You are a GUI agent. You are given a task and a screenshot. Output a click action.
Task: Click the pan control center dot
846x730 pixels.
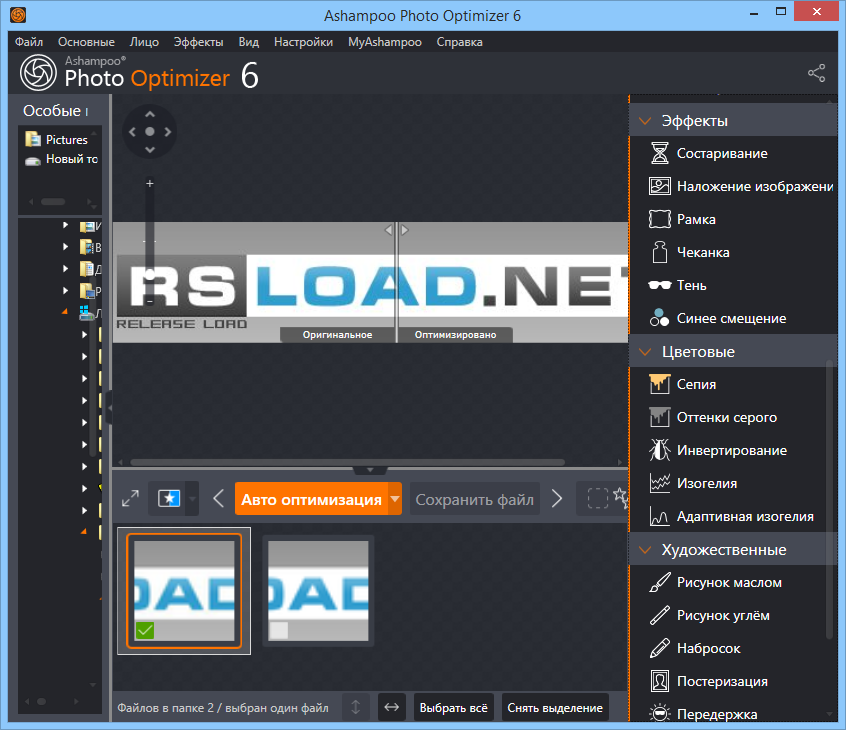coord(149,131)
